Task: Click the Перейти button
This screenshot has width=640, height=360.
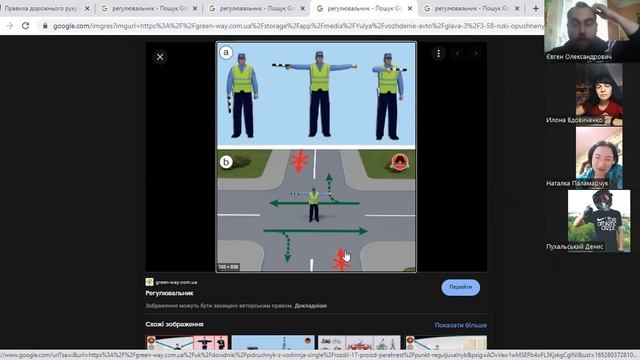Action: (x=460, y=287)
